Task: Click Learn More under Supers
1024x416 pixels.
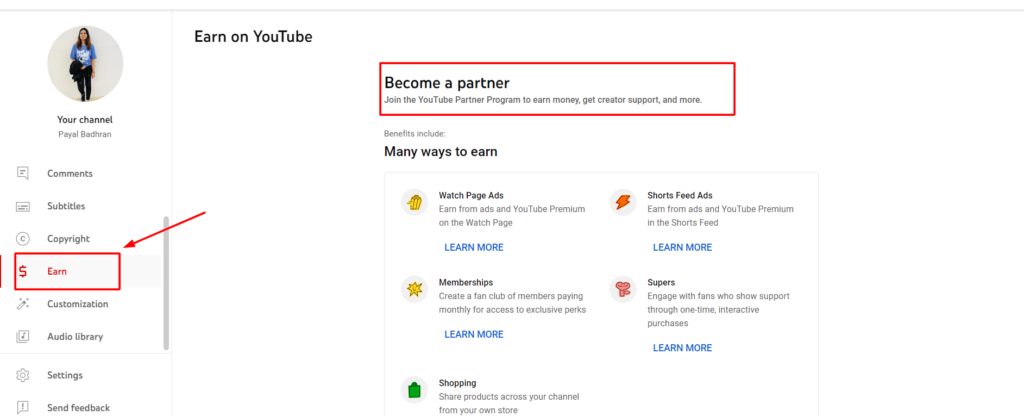Action: (682, 348)
